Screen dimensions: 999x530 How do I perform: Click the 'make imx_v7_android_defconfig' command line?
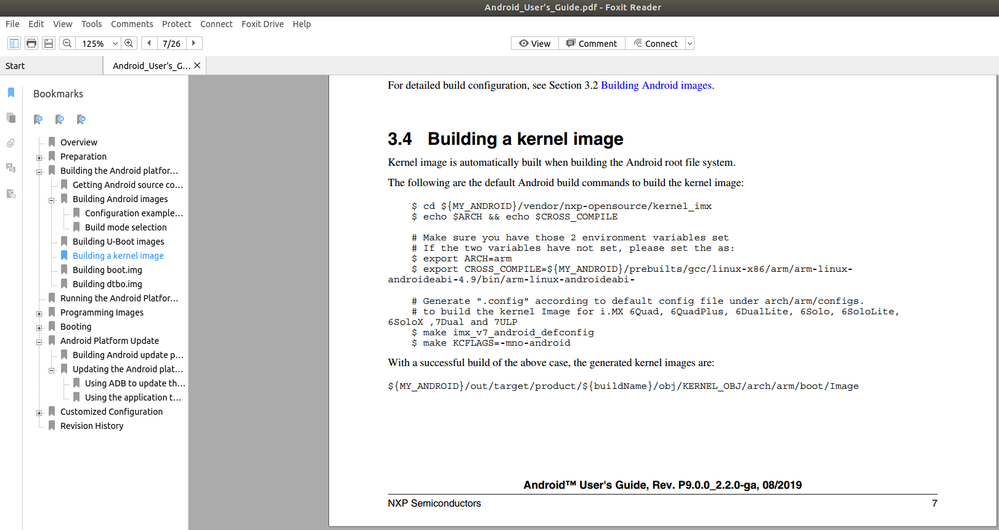pyautogui.click(x=503, y=333)
